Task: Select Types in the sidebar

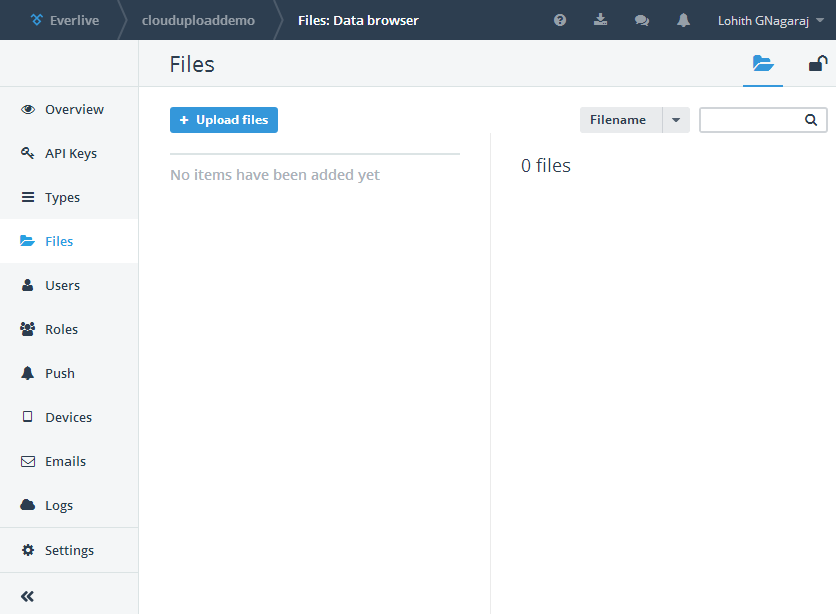Action: tap(62, 198)
